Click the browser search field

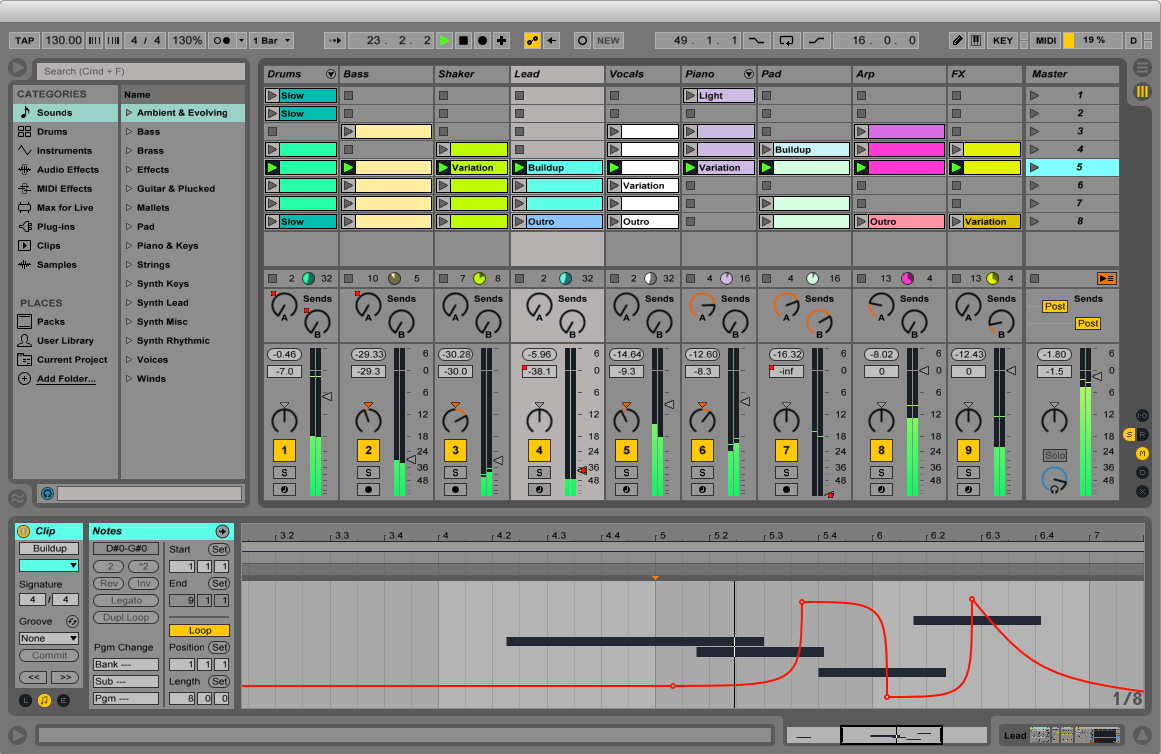tap(141, 71)
